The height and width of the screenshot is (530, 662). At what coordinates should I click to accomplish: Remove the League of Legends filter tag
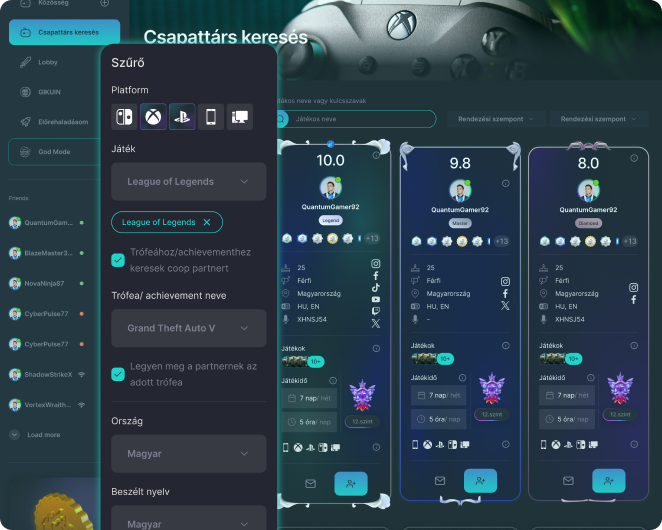pyautogui.click(x=207, y=222)
